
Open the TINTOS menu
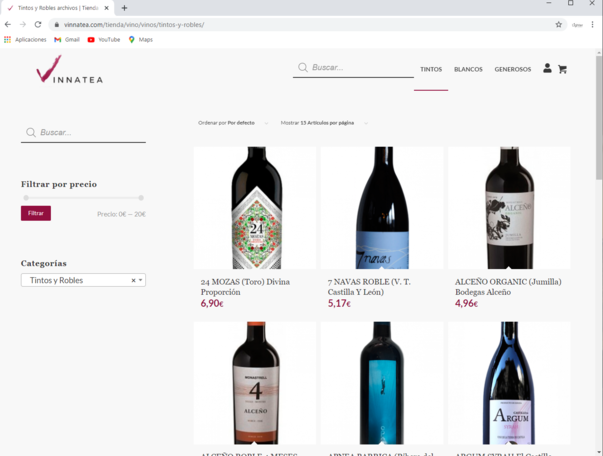(431, 69)
